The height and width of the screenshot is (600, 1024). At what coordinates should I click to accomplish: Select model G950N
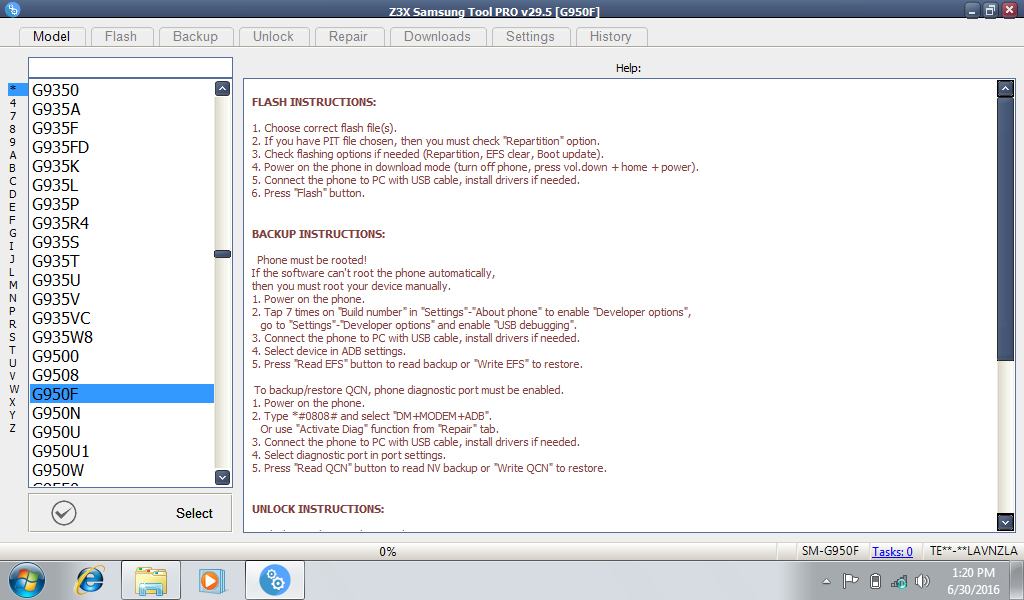point(122,413)
